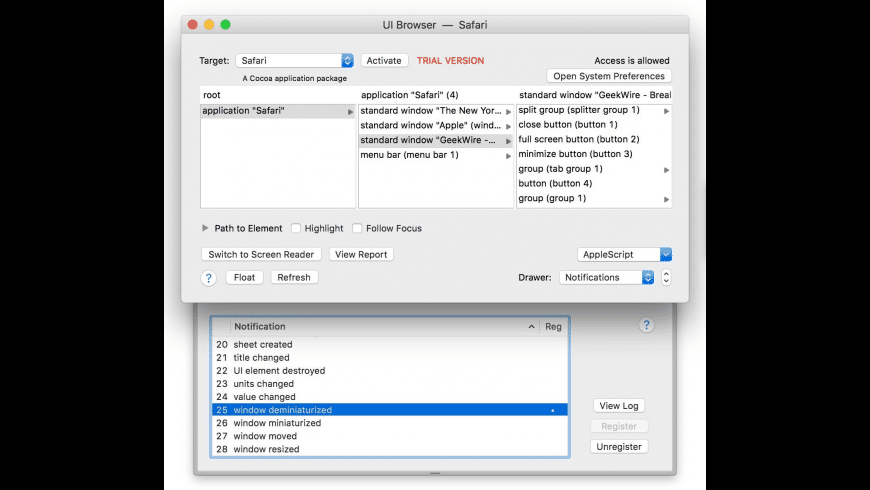This screenshot has width=870, height=490.
Task: Select menu bar (menu bar 1) row
Action: point(436,155)
